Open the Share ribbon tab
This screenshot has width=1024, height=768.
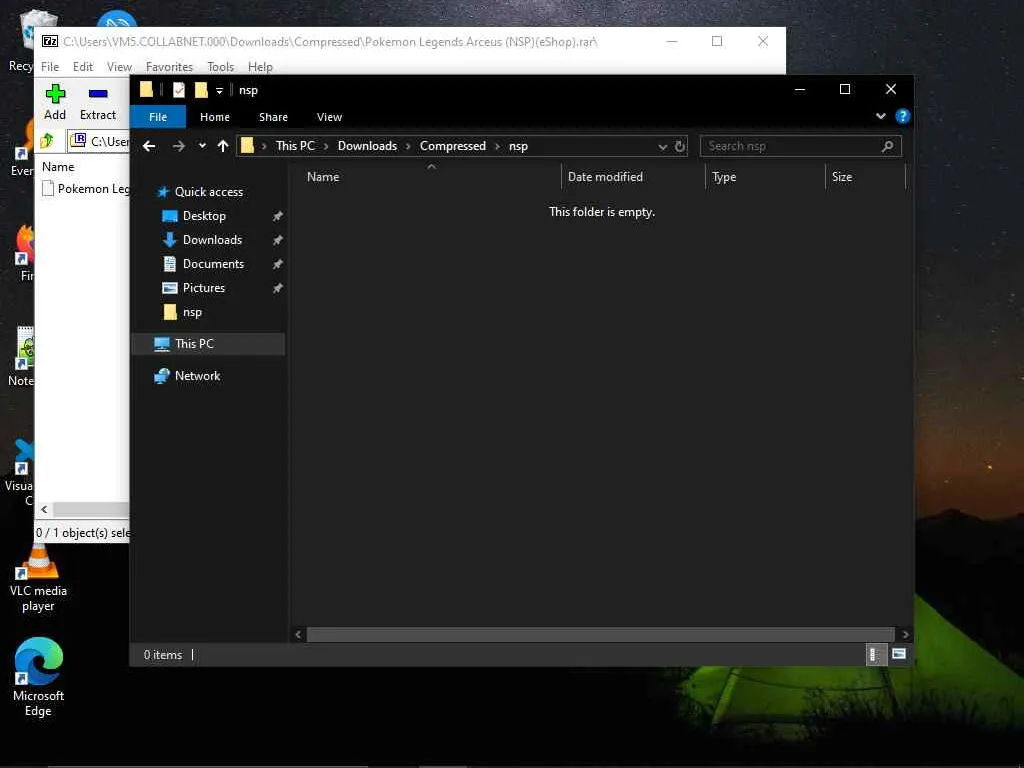(273, 117)
